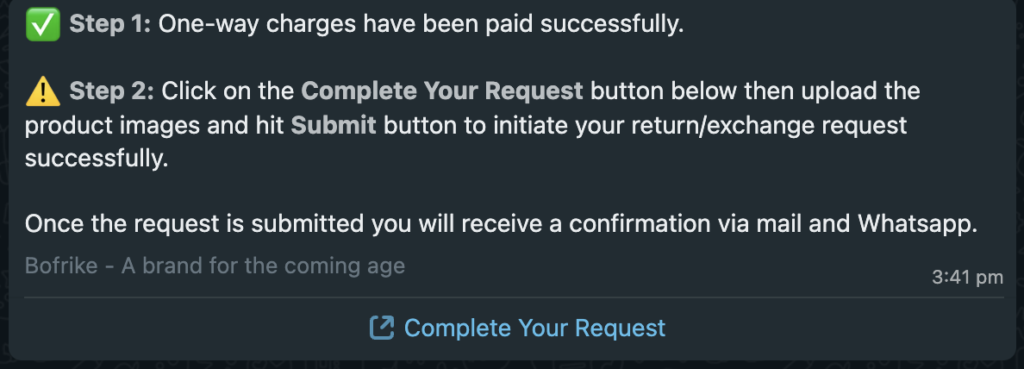Click the One-way charges paid successfully sentence

pos(421,24)
